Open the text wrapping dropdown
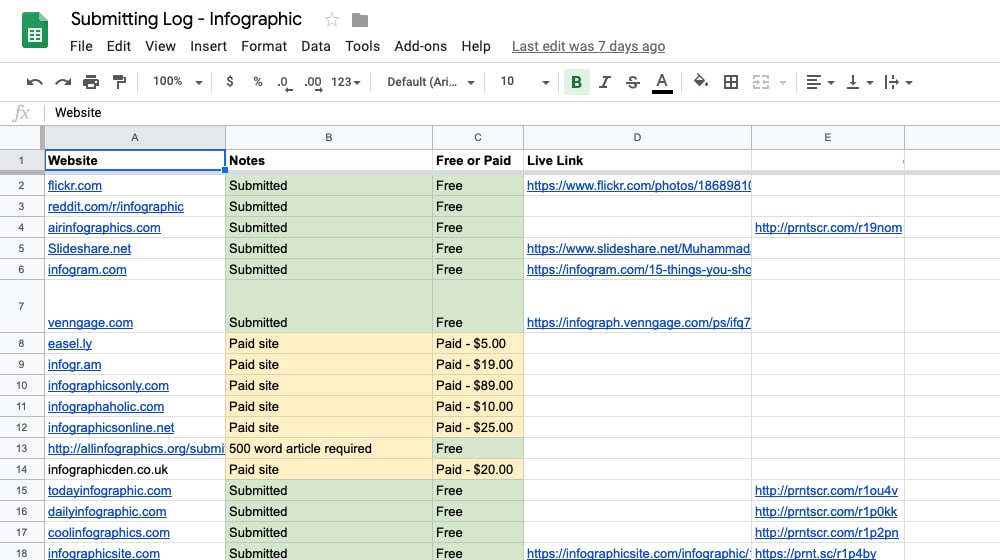Image resolution: width=1000 pixels, height=560 pixels. tap(899, 82)
